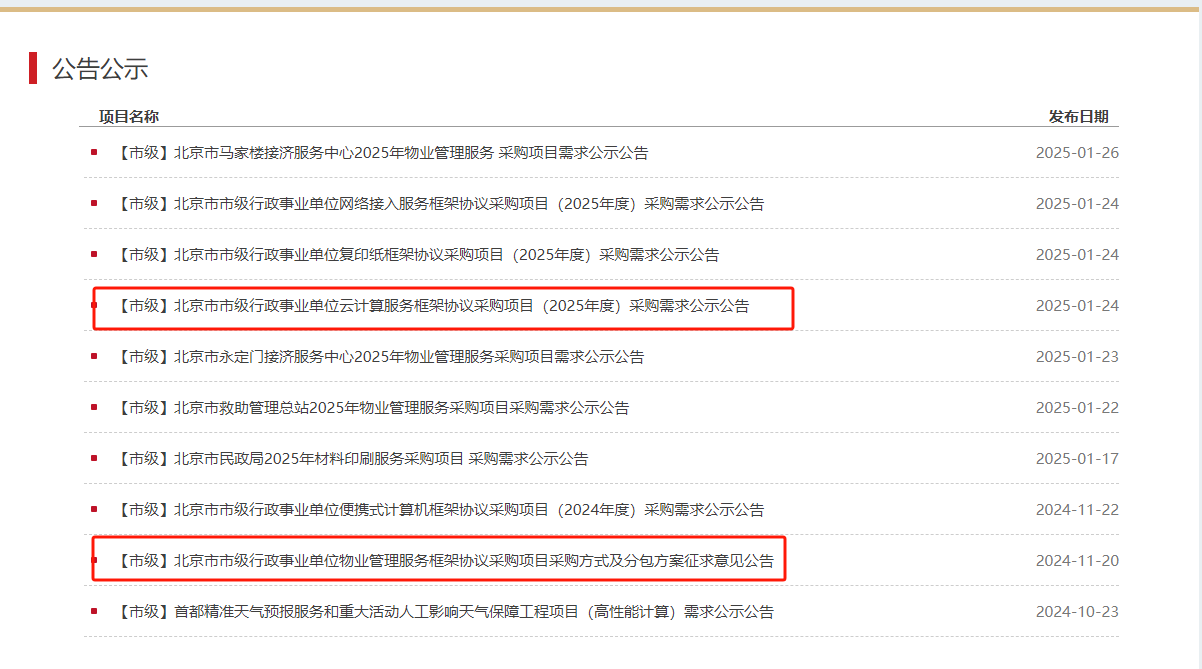Image resolution: width=1202 pixels, height=669 pixels.
Task: Open the 物业管理服务框架协议 征求意见公告 link
Action: pyautogui.click(x=443, y=561)
